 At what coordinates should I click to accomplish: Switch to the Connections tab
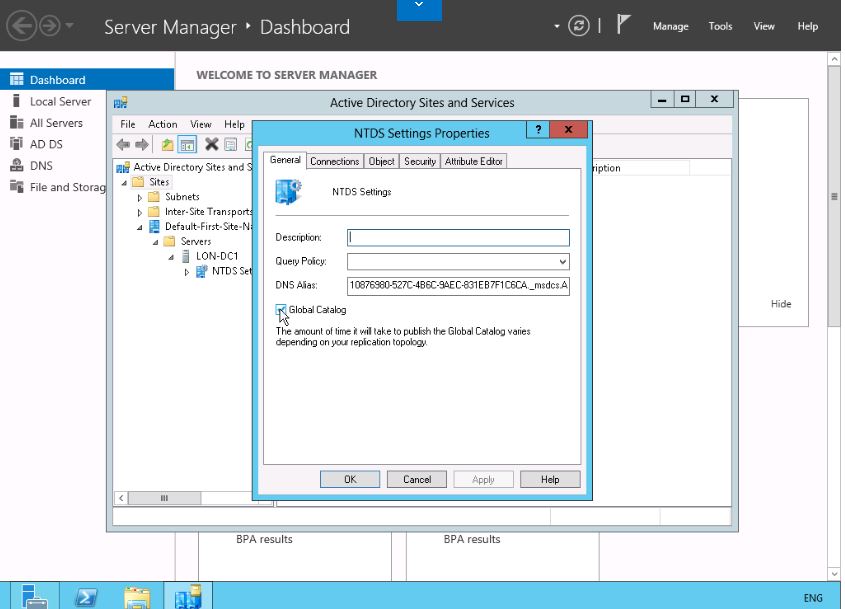(334, 161)
